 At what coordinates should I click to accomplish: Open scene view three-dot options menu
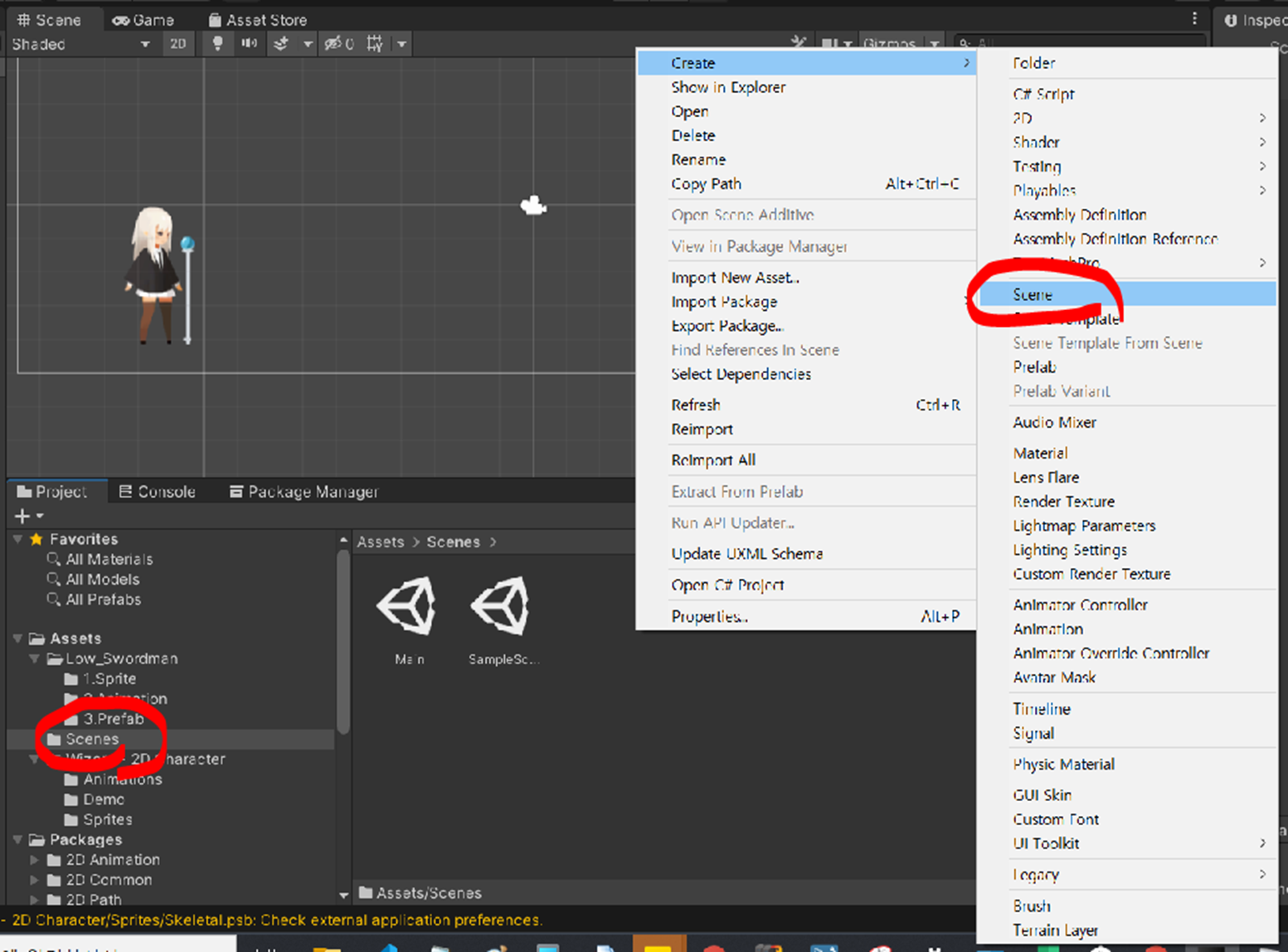tap(1194, 18)
